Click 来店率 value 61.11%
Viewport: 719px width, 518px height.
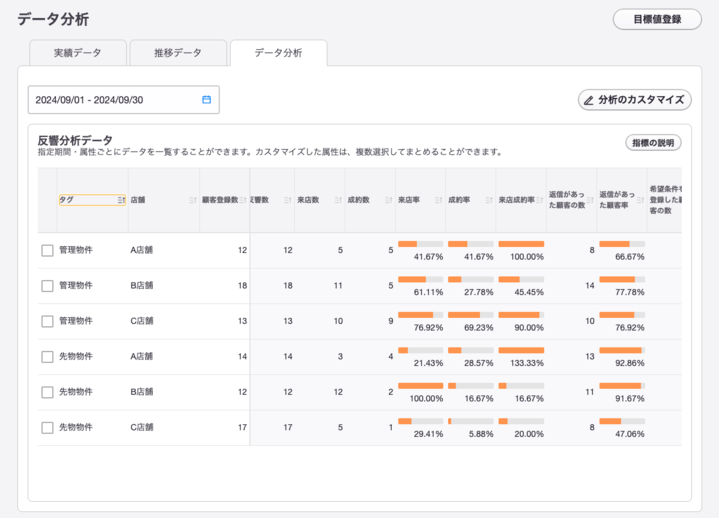pos(428,292)
